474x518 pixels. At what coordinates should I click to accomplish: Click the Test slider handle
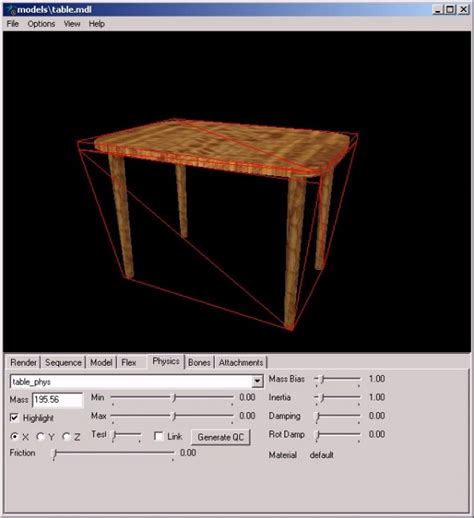[x=114, y=435]
